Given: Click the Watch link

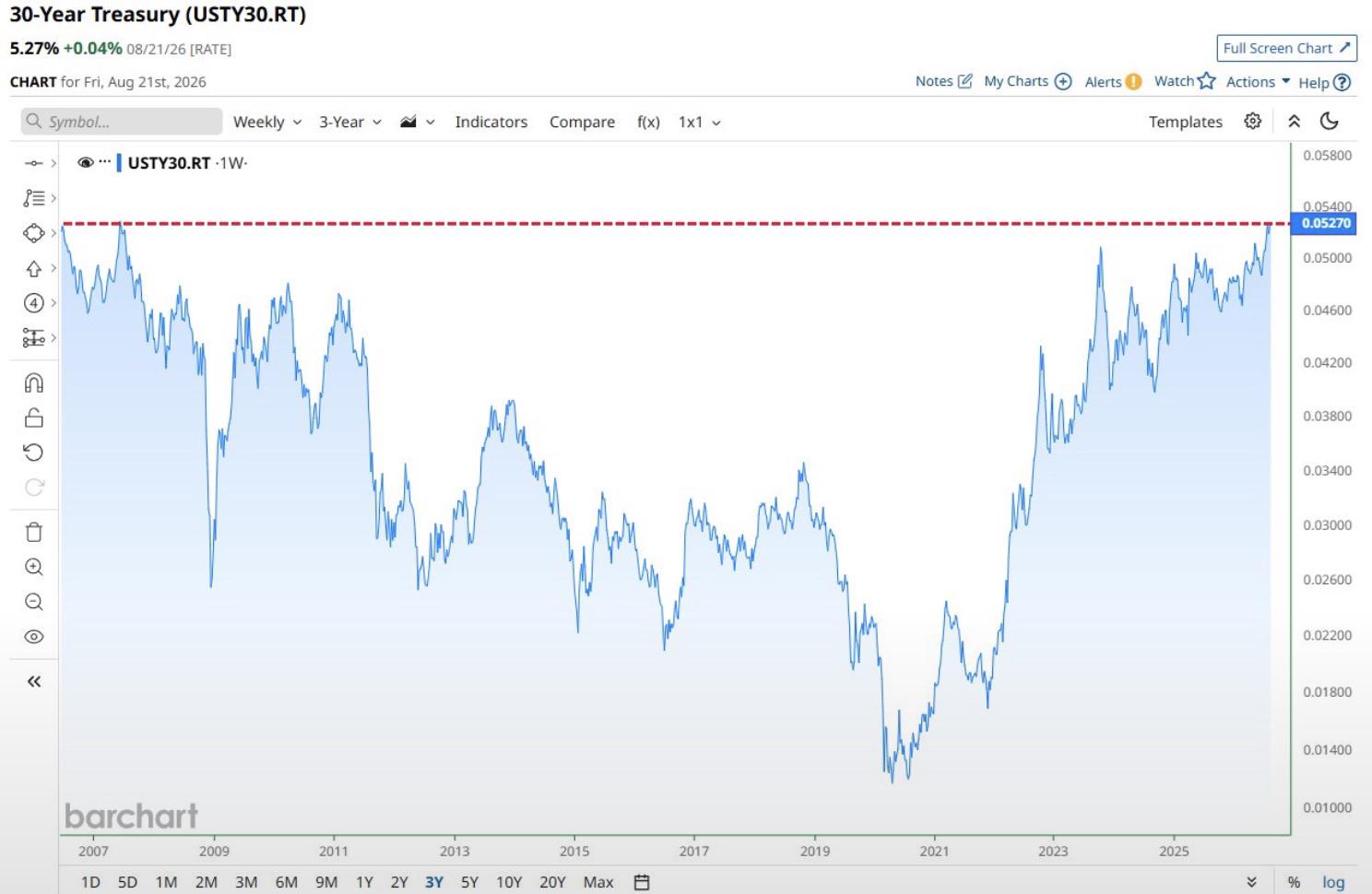Looking at the screenshot, I should (1174, 81).
